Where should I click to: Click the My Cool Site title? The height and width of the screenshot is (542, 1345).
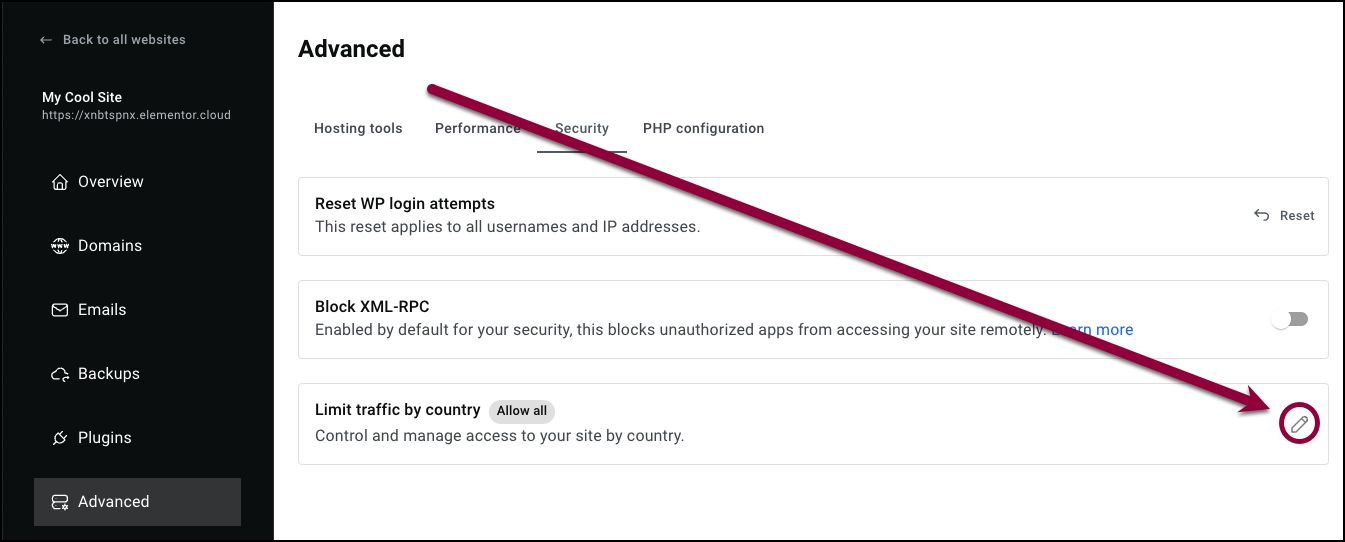click(82, 97)
